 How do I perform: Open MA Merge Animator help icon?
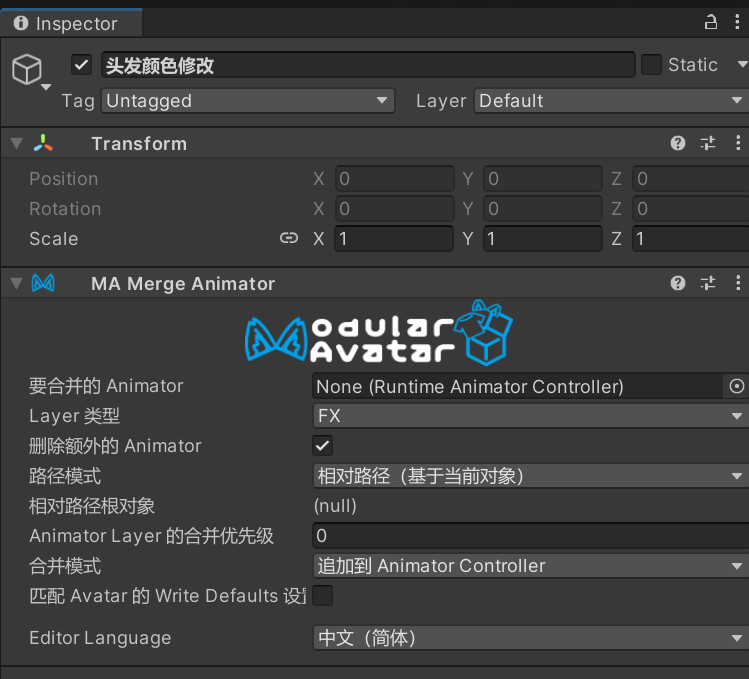pos(678,283)
